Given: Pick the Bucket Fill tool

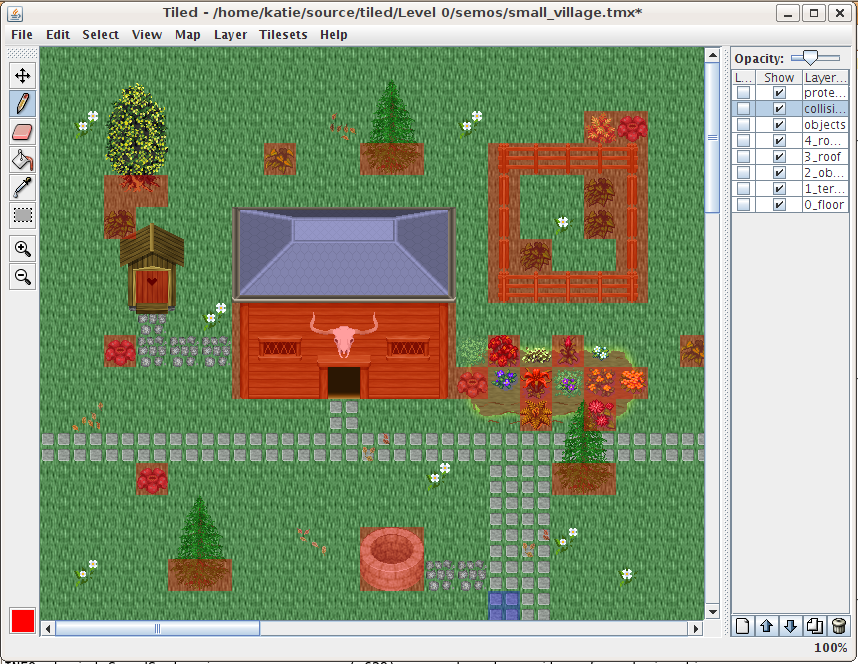Looking at the screenshot, I should click(x=22, y=159).
